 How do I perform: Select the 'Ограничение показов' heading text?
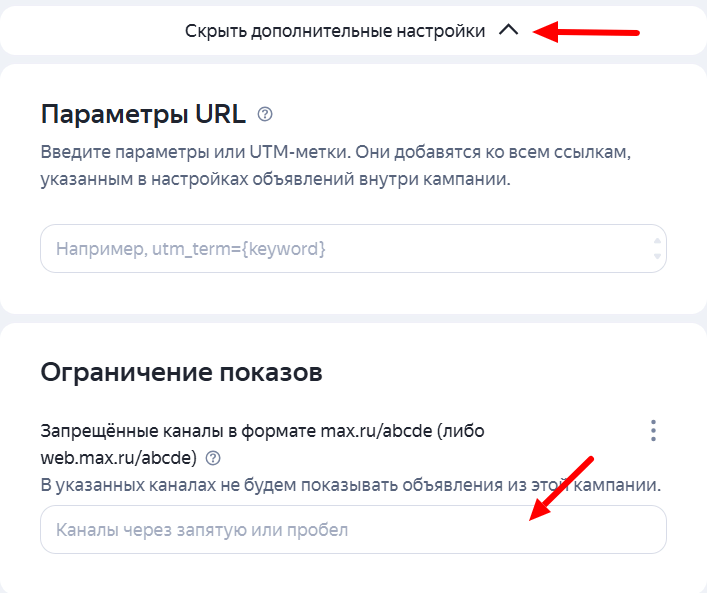(181, 372)
